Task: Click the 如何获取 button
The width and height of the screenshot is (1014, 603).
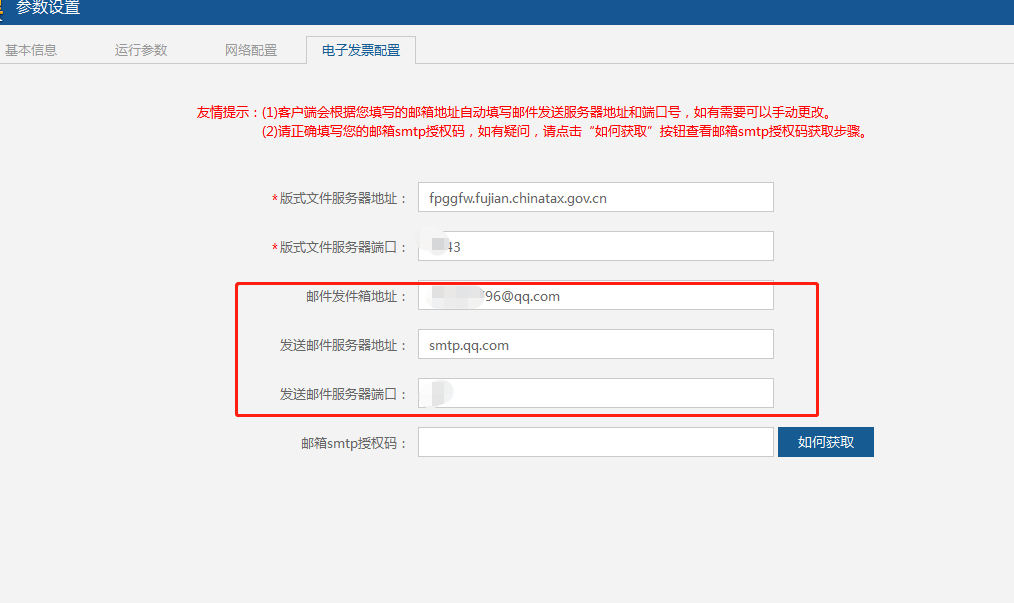Action: [x=825, y=442]
